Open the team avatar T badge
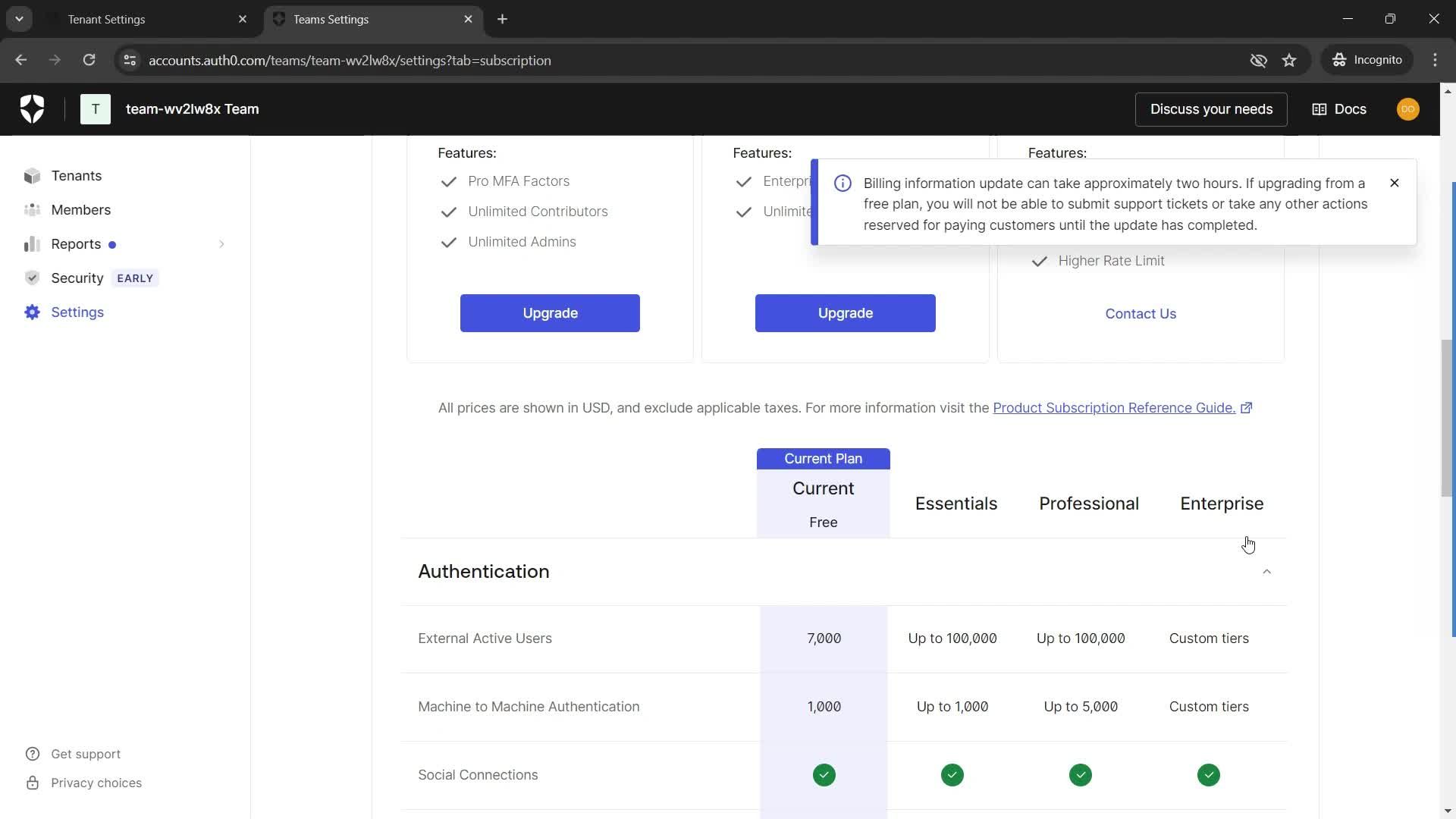 (96, 109)
